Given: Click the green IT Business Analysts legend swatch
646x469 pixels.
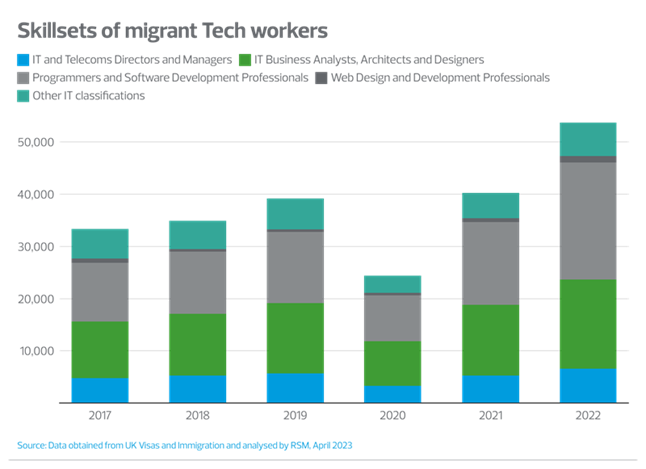Looking at the screenshot, I should click(246, 60).
